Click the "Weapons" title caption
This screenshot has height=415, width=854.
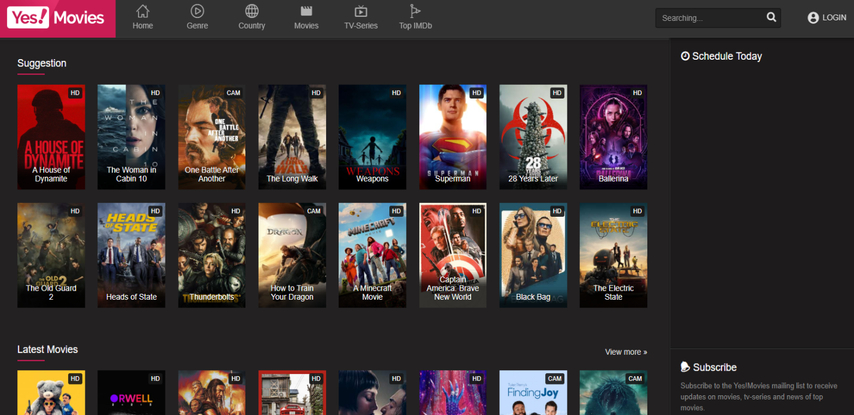pos(373,179)
